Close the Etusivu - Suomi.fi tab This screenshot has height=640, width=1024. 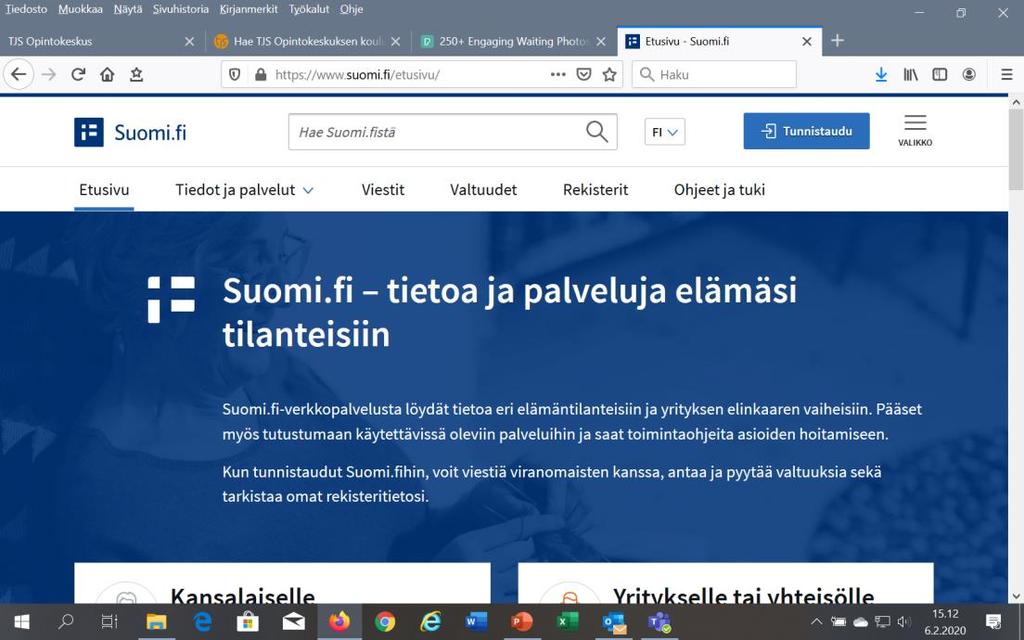tap(807, 41)
